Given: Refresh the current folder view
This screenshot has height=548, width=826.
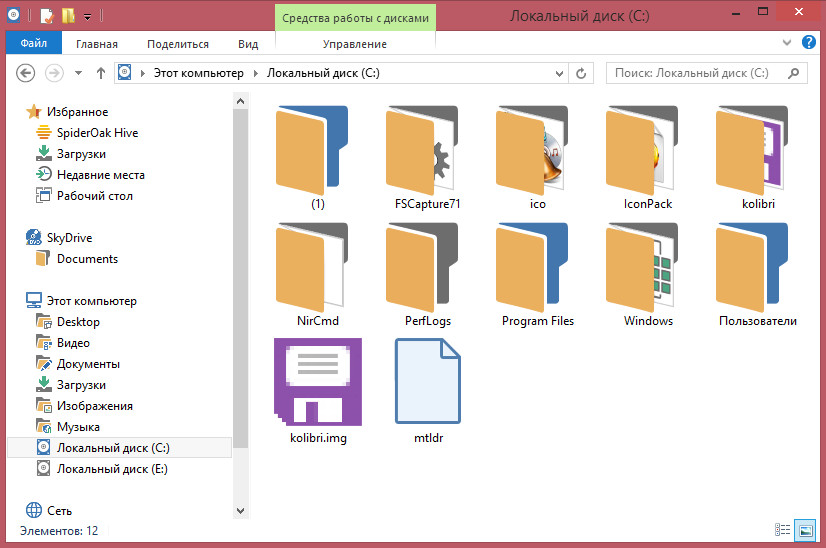Looking at the screenshot, I should point(581,73).
